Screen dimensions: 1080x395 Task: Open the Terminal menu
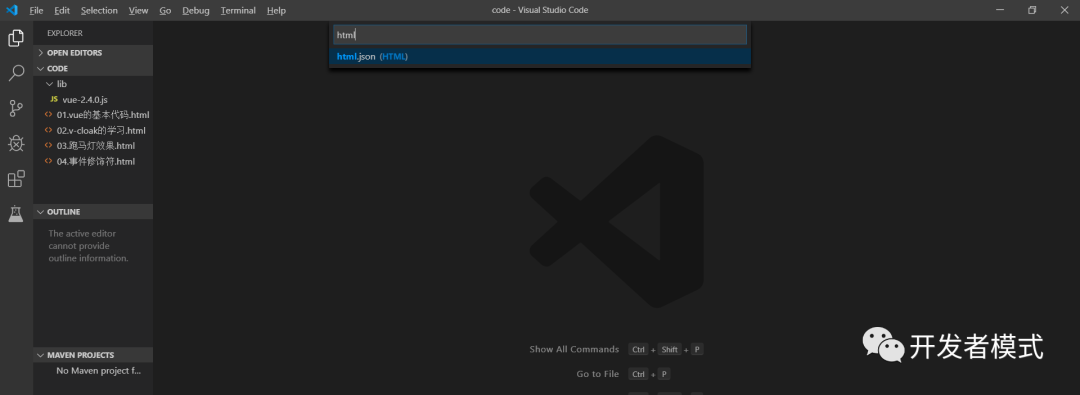click(238, 10)
